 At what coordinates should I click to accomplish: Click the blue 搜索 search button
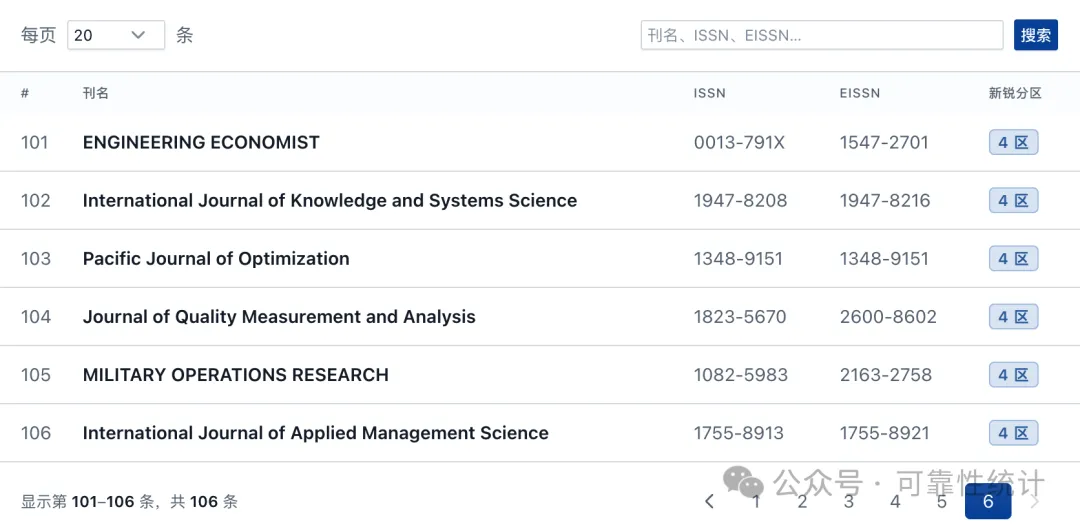[x=1035, y=35]
